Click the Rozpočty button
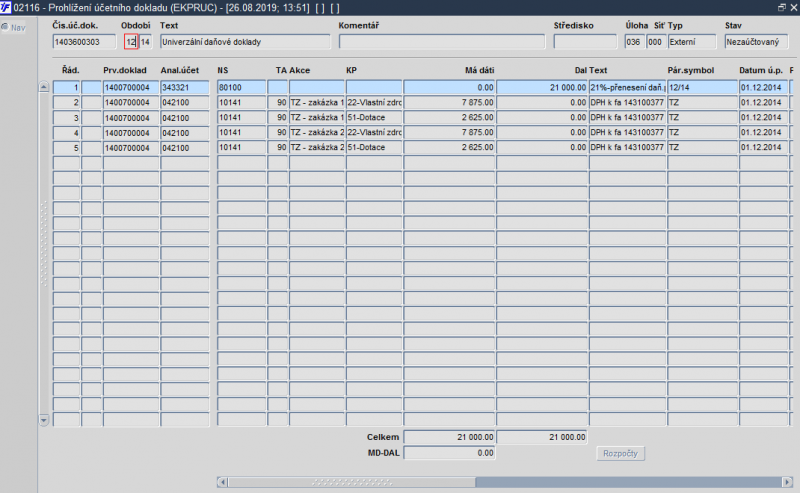 620,453
